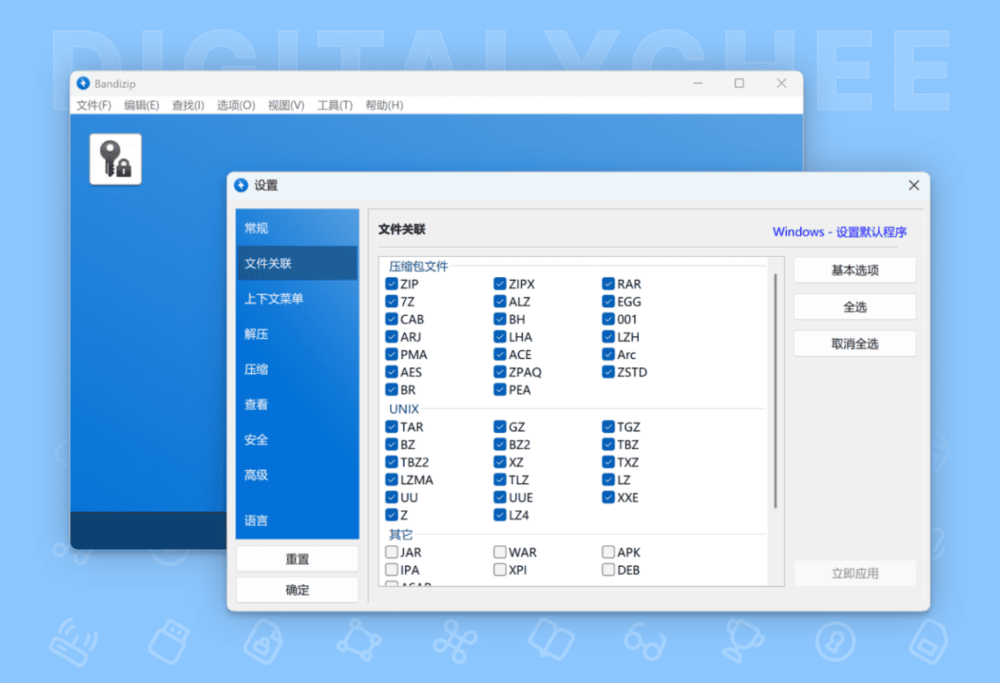Toggle the EGG checkbox
Viewport: 1000px width, 683px height.
tap(608, 302)
